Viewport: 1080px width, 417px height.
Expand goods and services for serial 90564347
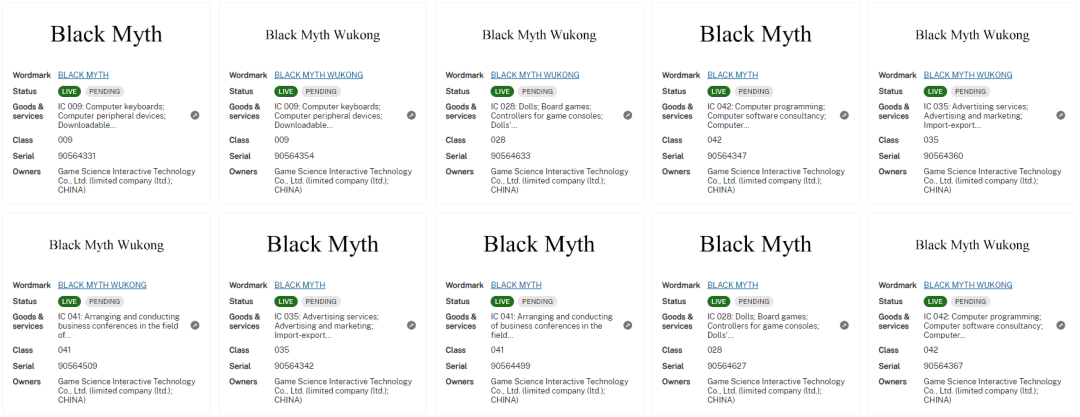coord(844,116)
